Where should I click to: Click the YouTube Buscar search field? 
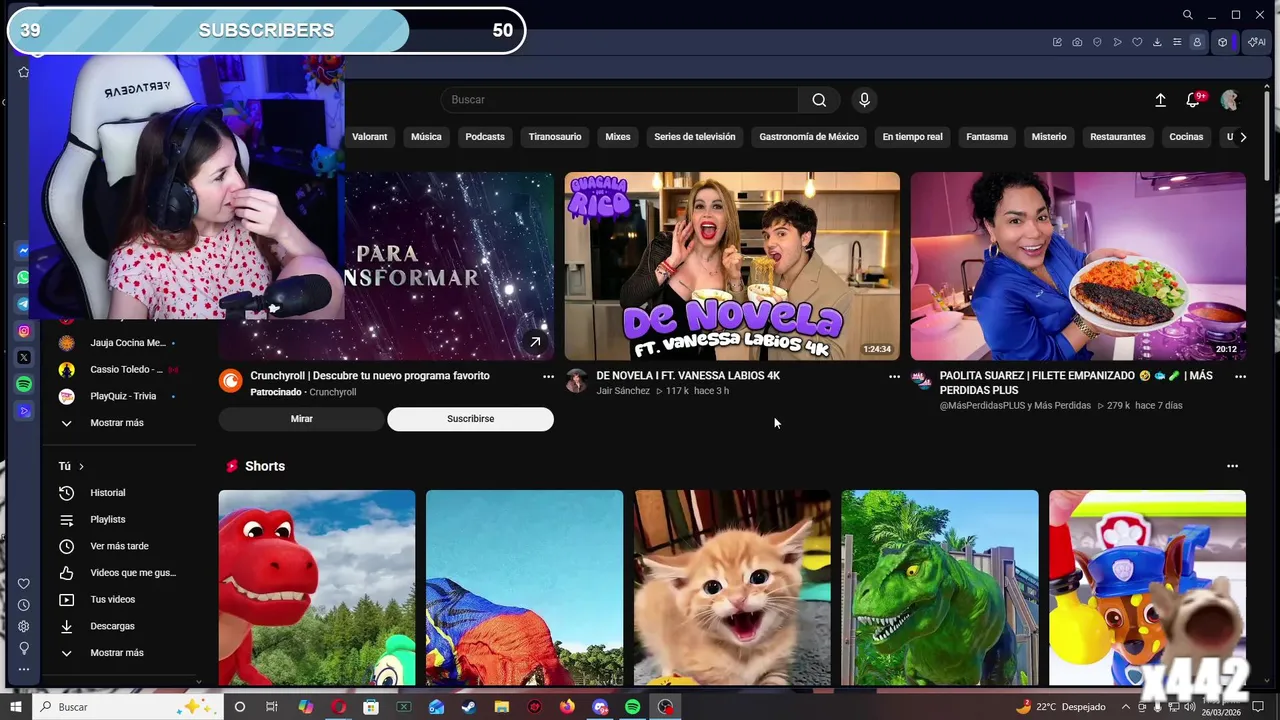[x=619, y=100]
